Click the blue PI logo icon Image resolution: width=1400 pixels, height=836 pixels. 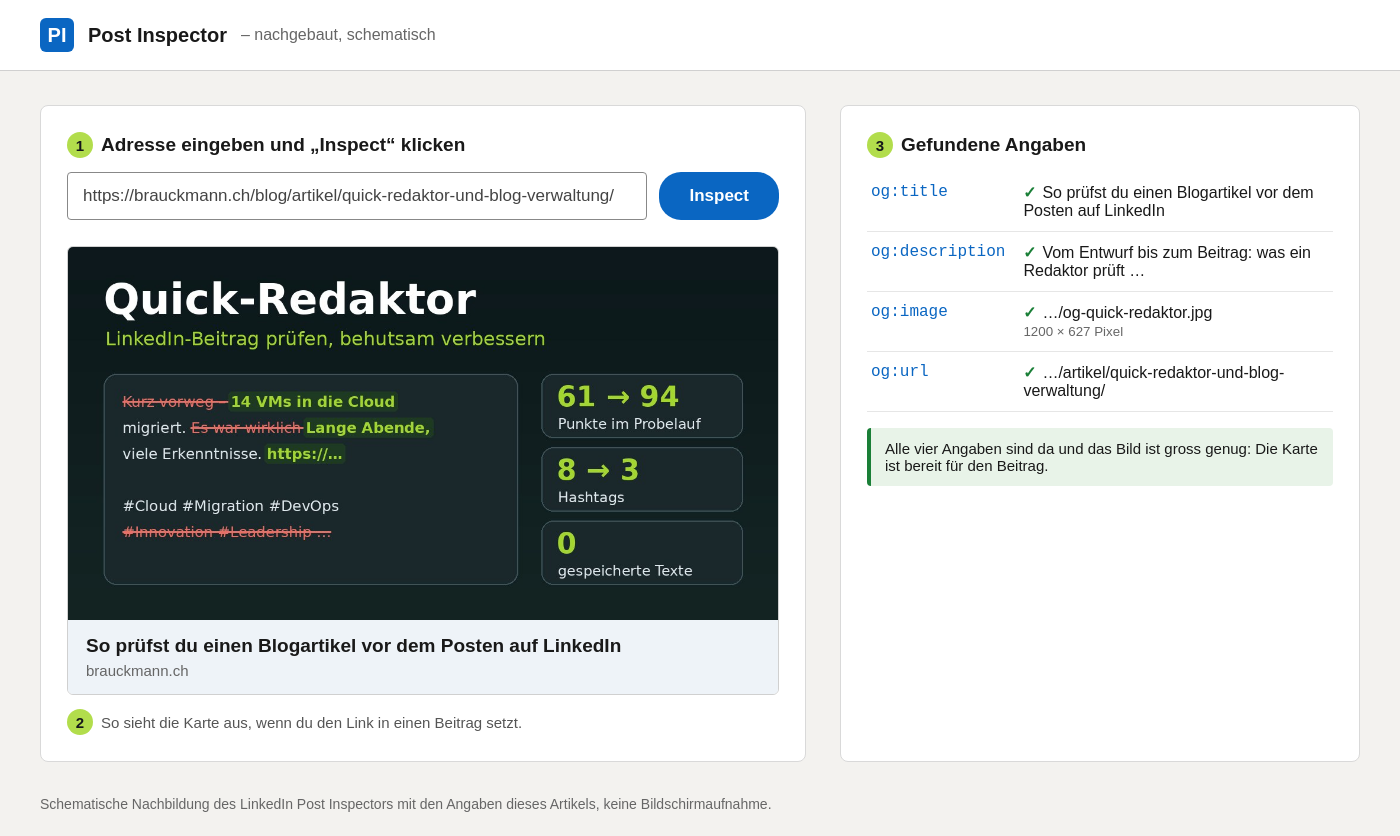pyautogui.click(x=57, y=35)
